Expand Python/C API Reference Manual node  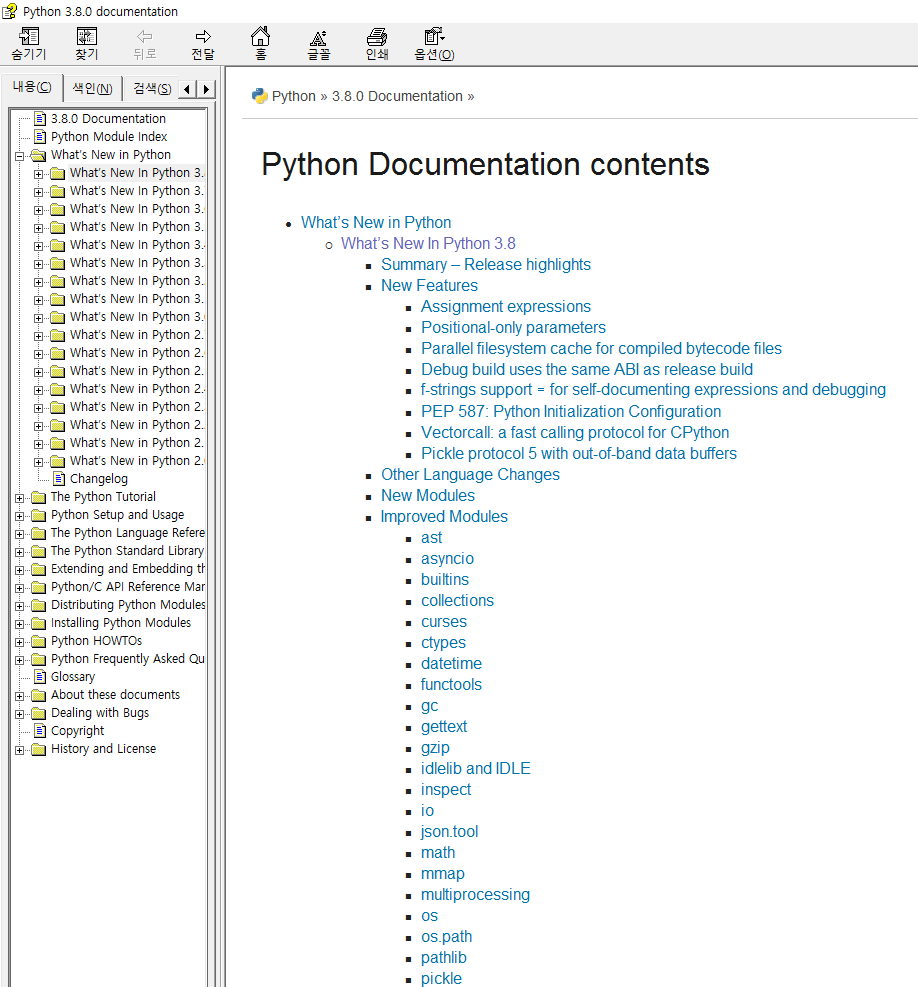(20, 589)
